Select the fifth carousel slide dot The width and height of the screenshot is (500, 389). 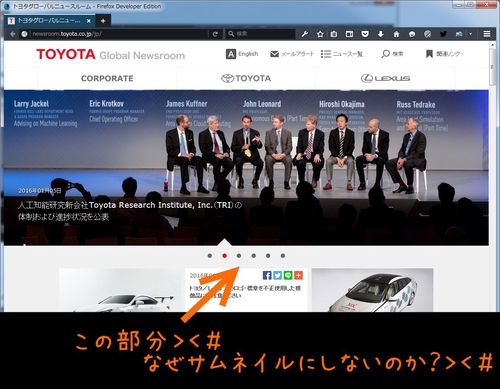tap(268, 256)
